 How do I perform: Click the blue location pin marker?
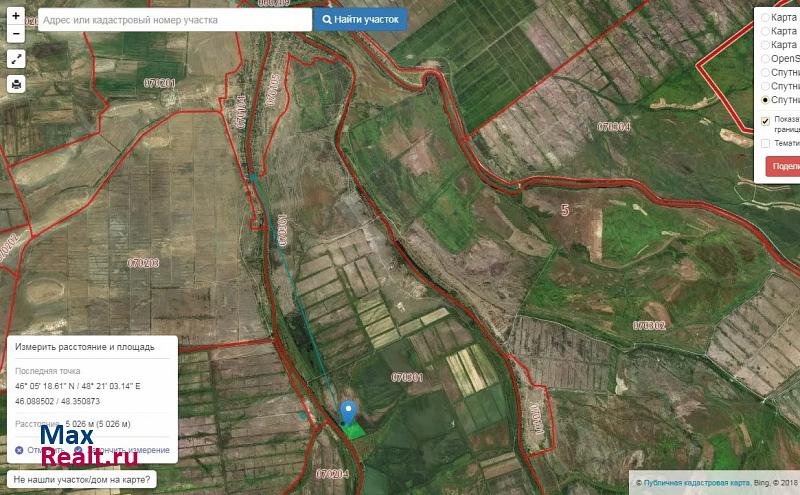pyautogui.click(x=348, y=410)
